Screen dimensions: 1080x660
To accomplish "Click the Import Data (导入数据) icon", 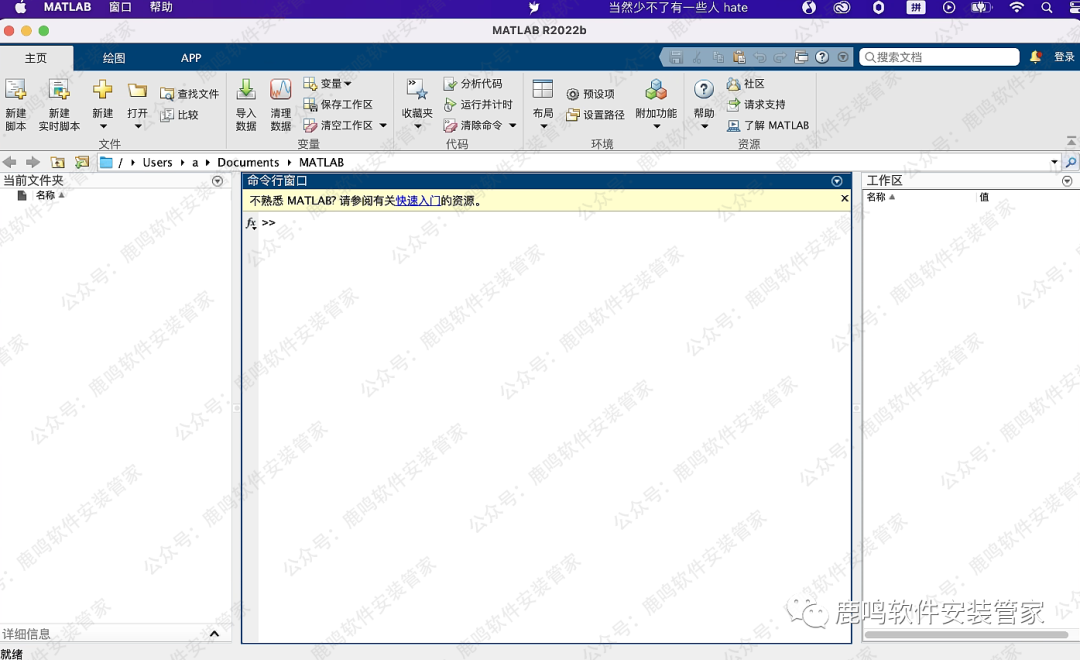I will coord(246,91).
